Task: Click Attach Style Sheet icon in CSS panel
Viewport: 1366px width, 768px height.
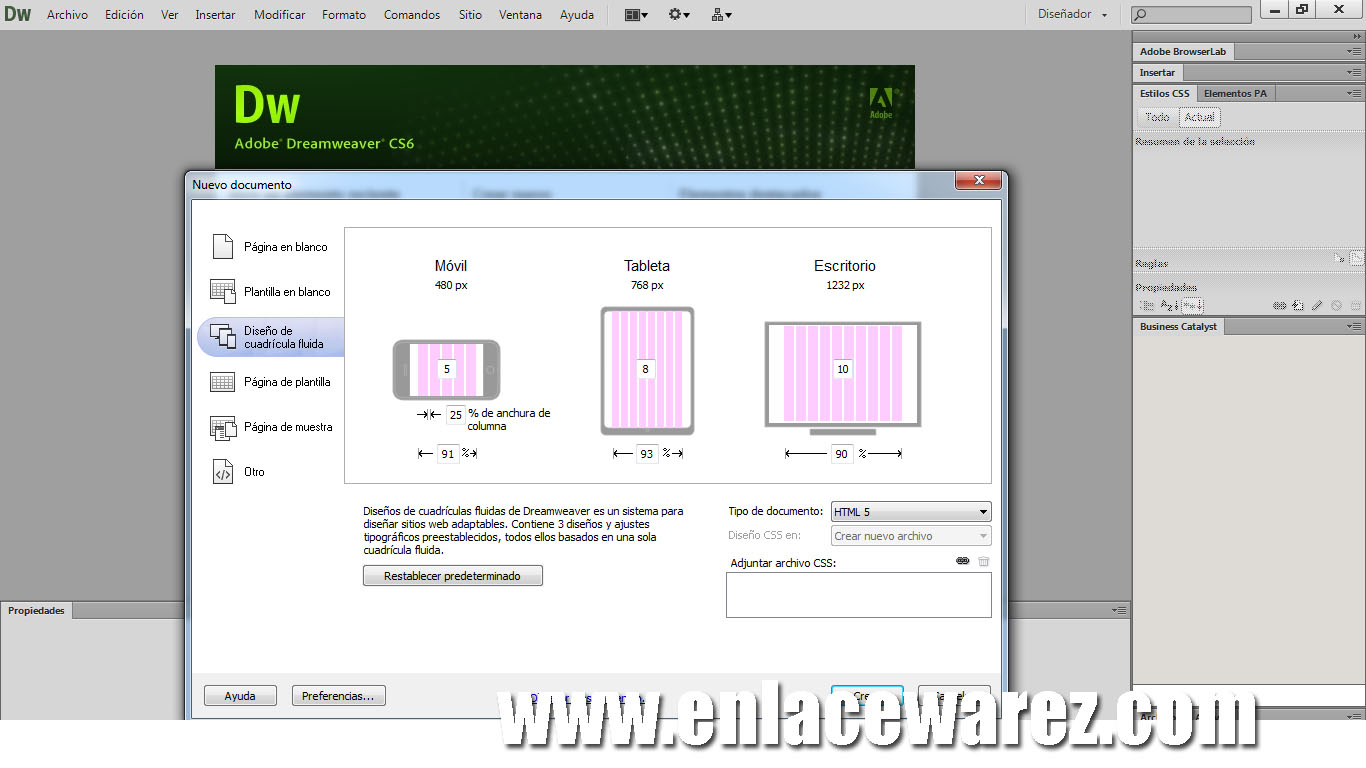Action: (x=1280, y=305)
